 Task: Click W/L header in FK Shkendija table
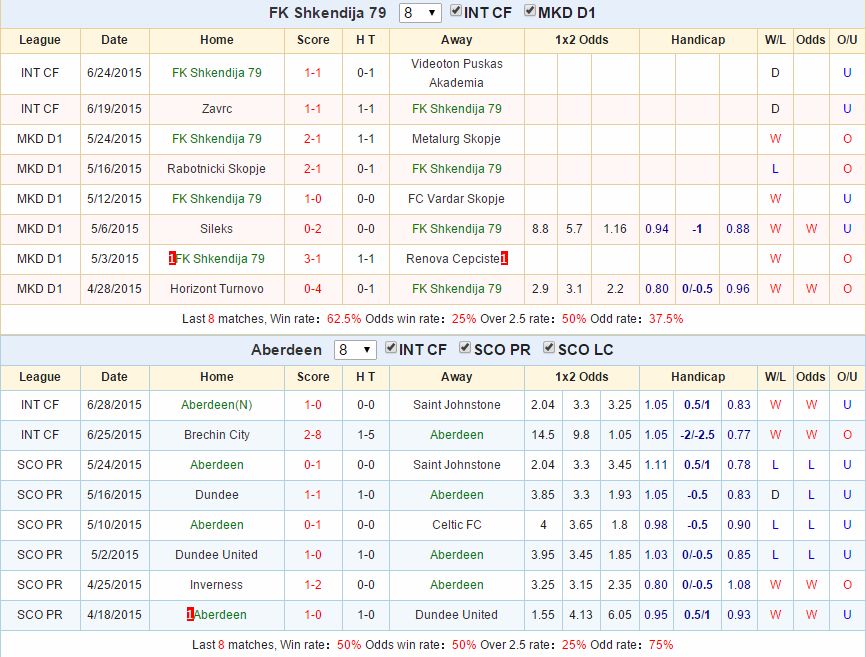pos(775,40)
